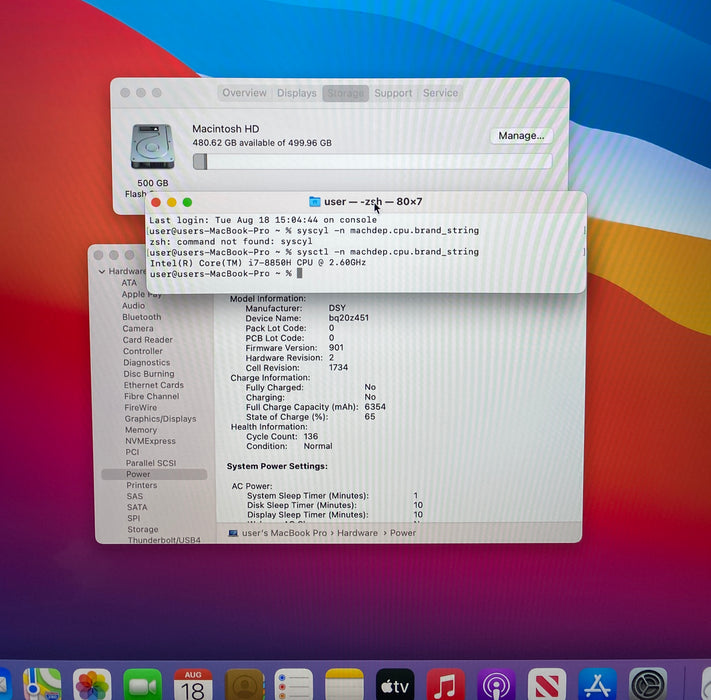Image resolution: width=711 pixels, height=700 pixels.
Task: Select Disc Burning in the sidebar
Action: click(x=149, y=374)
